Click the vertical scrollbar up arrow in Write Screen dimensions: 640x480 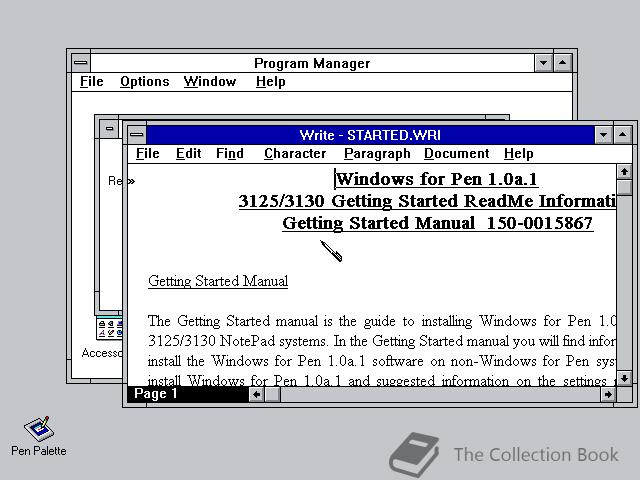pos(624,172)
